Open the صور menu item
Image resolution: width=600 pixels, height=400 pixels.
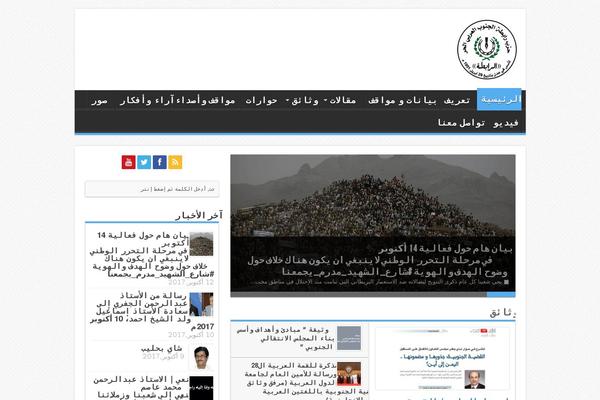[x=99, y=101]
